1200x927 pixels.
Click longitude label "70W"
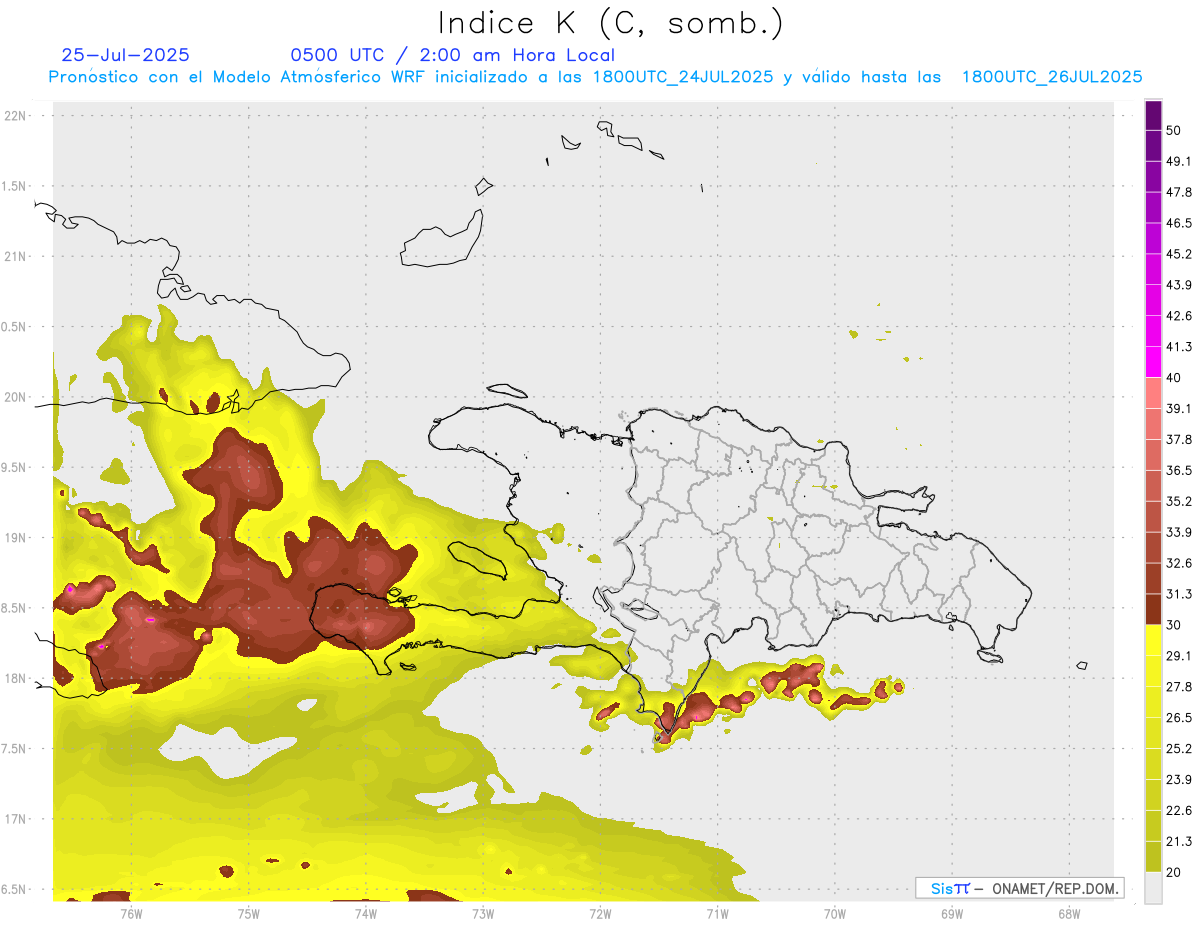tap(835, 913)
